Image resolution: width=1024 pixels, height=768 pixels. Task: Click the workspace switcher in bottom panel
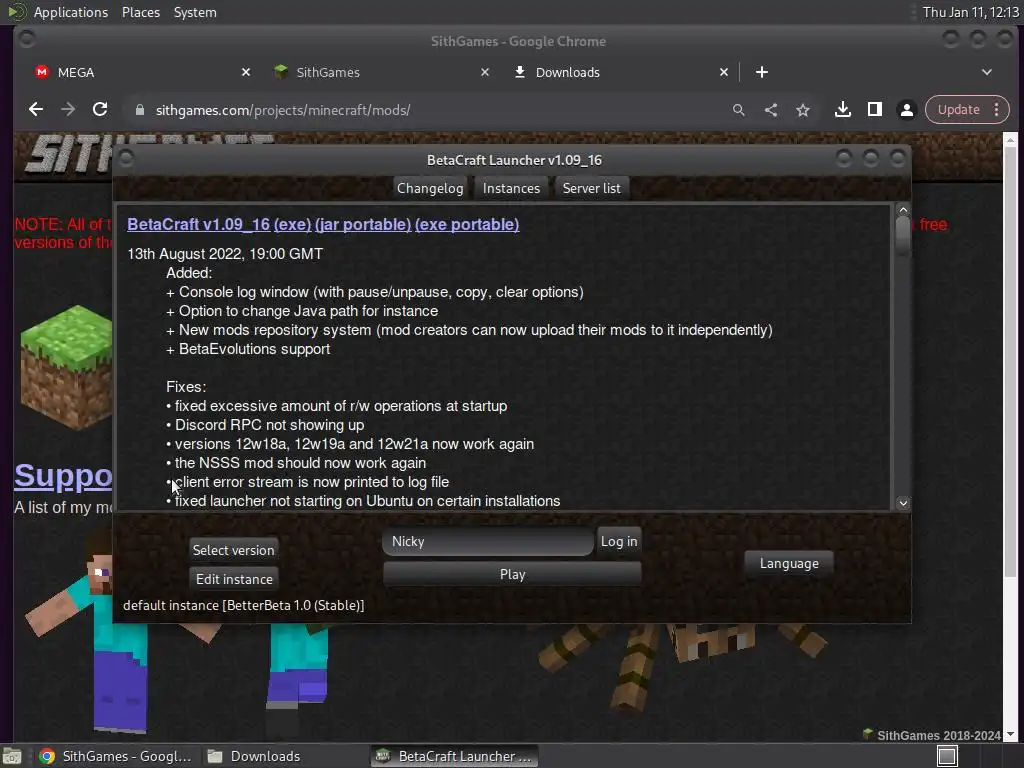tap(947, 756)
